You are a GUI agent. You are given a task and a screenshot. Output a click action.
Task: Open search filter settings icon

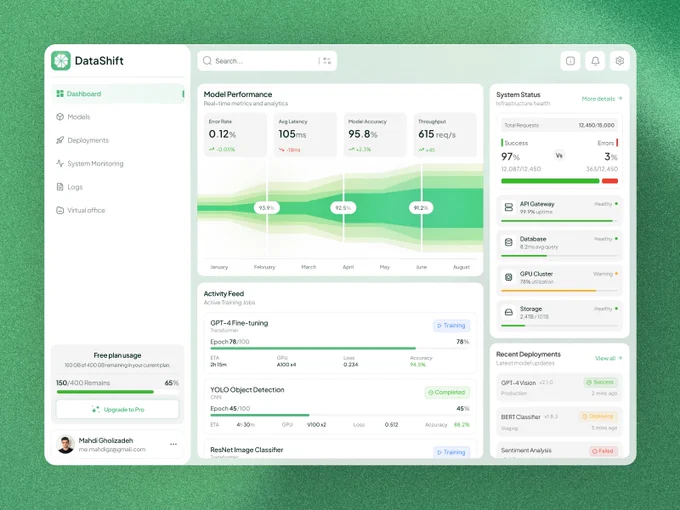pos(327,61)
